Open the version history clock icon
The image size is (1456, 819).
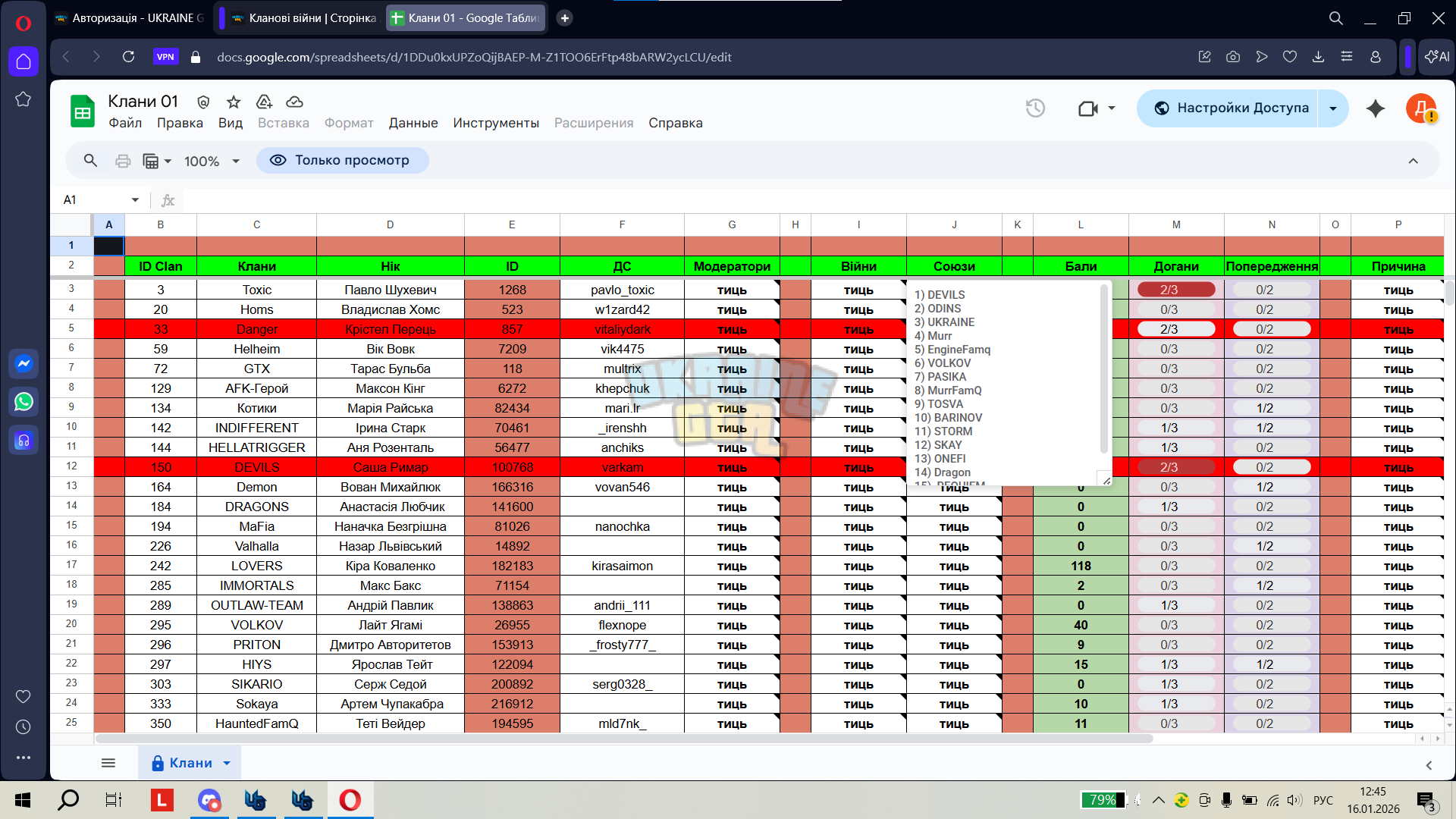(1035, 108)
